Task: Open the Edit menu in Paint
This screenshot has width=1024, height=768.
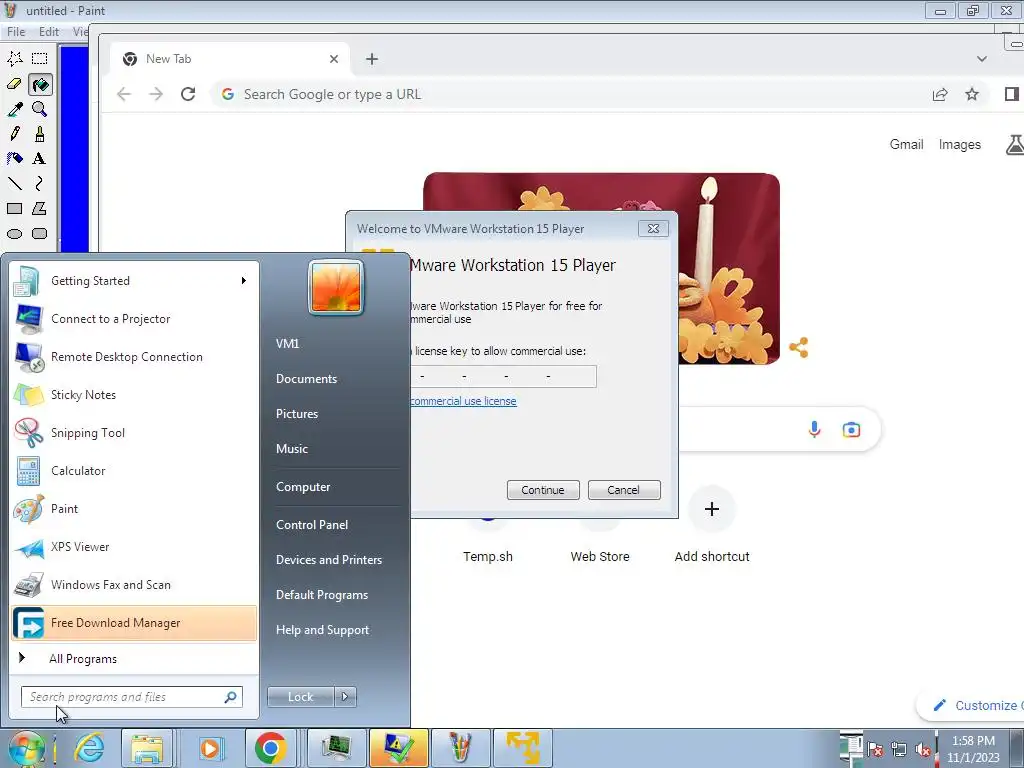Action: [x=48, y=31]
